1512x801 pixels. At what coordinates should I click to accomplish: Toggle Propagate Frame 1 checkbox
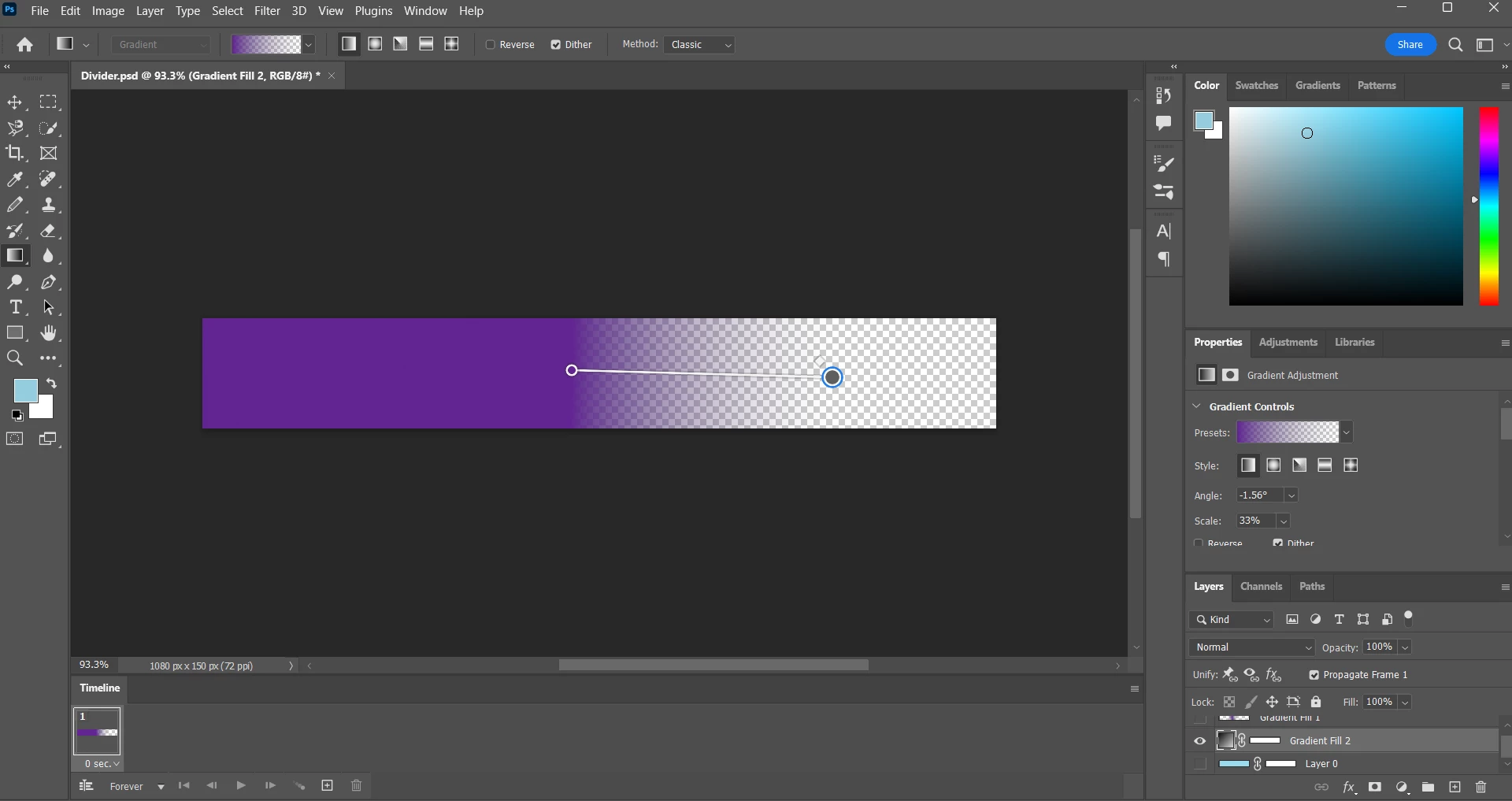(1314, 675)
